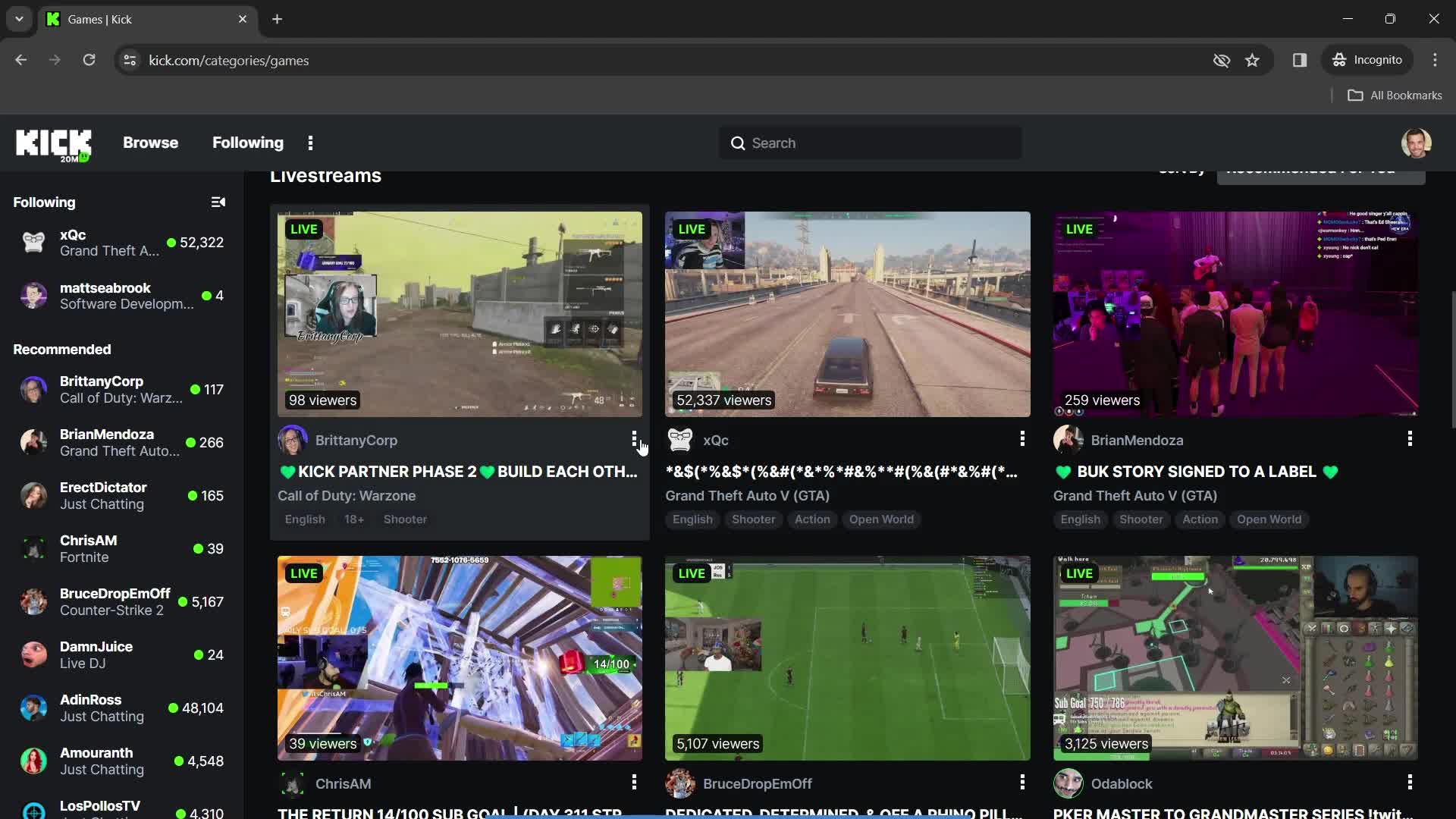Open the Sort by Recommended dropdown
The height and width of the screenshot is (819, 1456).
tap(1321, 176)
